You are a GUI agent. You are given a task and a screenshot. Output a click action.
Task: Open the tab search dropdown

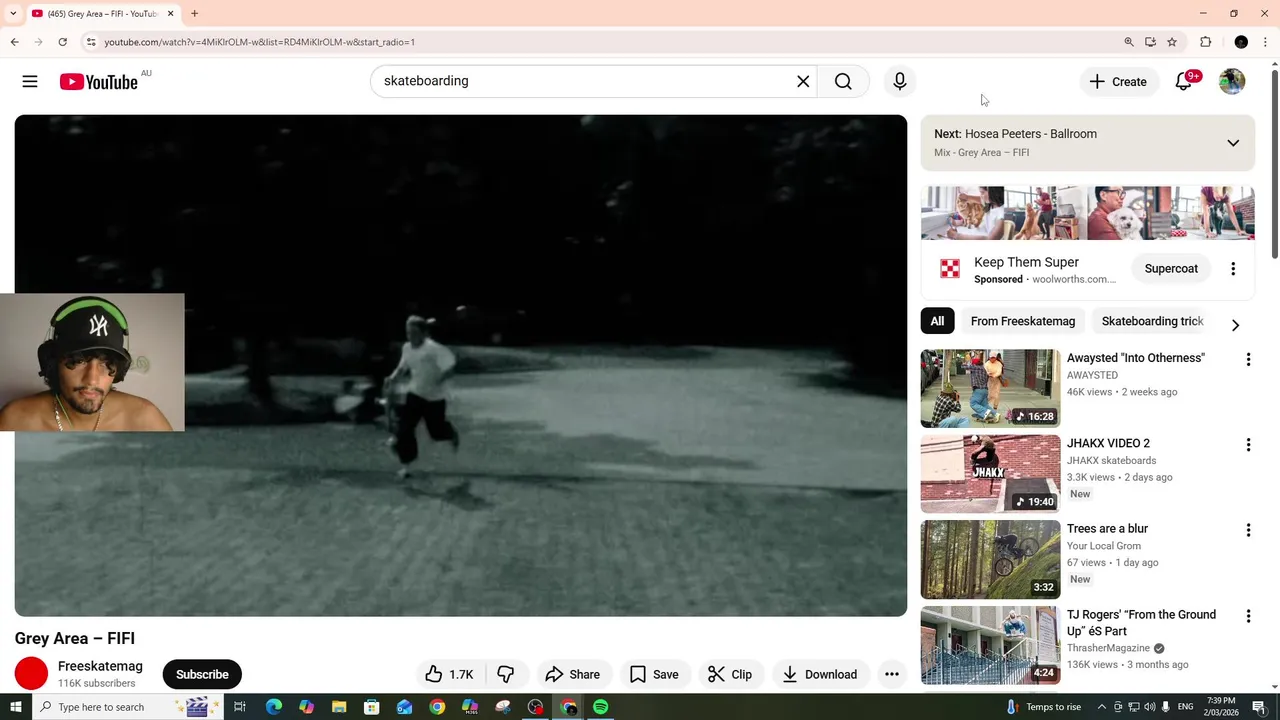[x=13, y=14]
